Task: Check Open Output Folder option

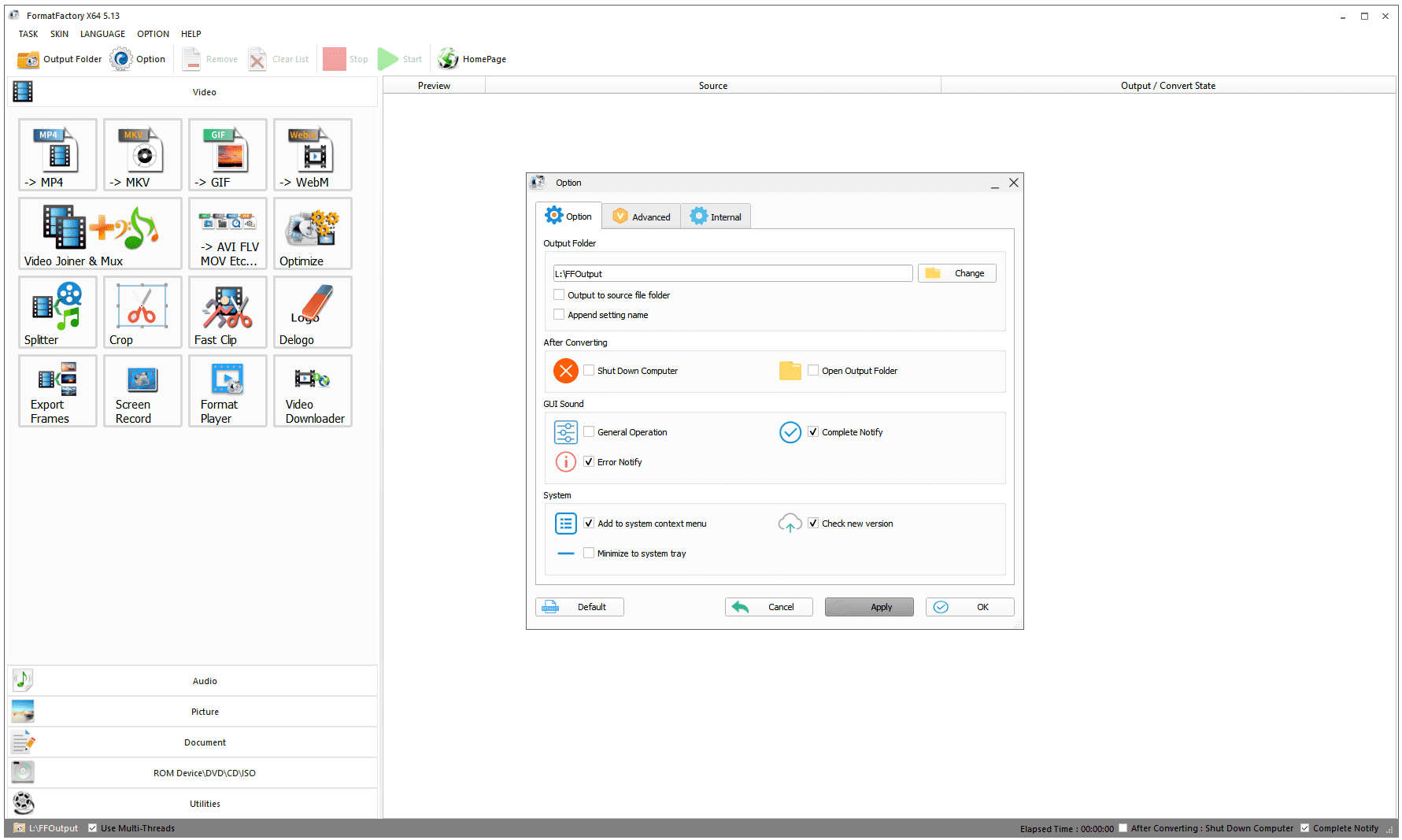Action: pyautogui.click(x=813, y=371)
